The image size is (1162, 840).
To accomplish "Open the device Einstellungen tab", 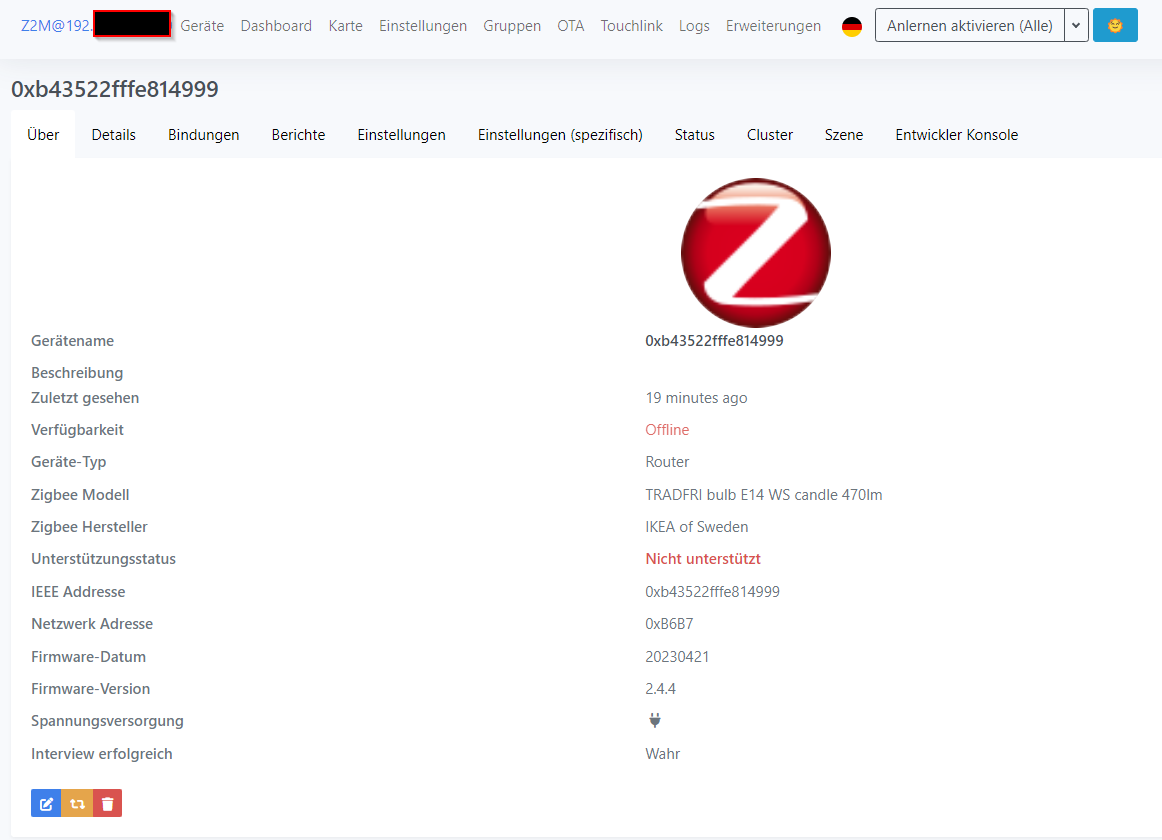I will click(x=402, y=135).
